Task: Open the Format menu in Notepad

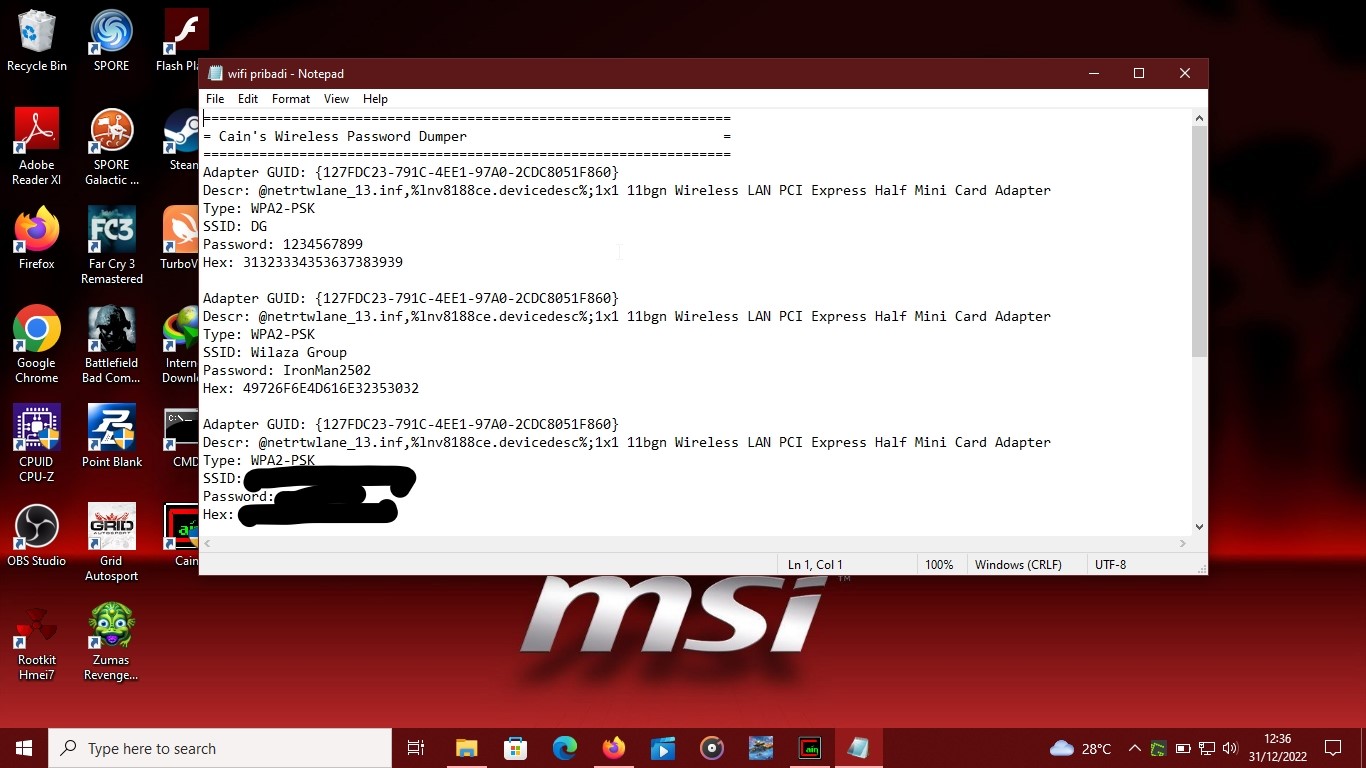Action: tap(291, 99)
